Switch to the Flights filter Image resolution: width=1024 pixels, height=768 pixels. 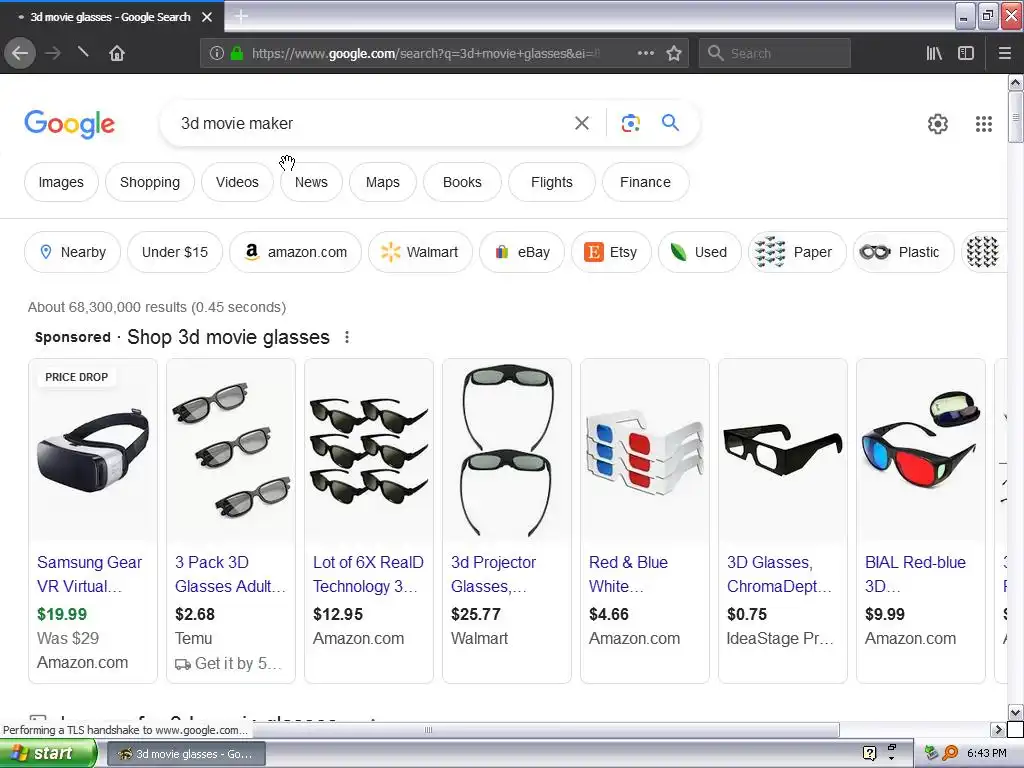pyautogui.click(x=552, y=182)
